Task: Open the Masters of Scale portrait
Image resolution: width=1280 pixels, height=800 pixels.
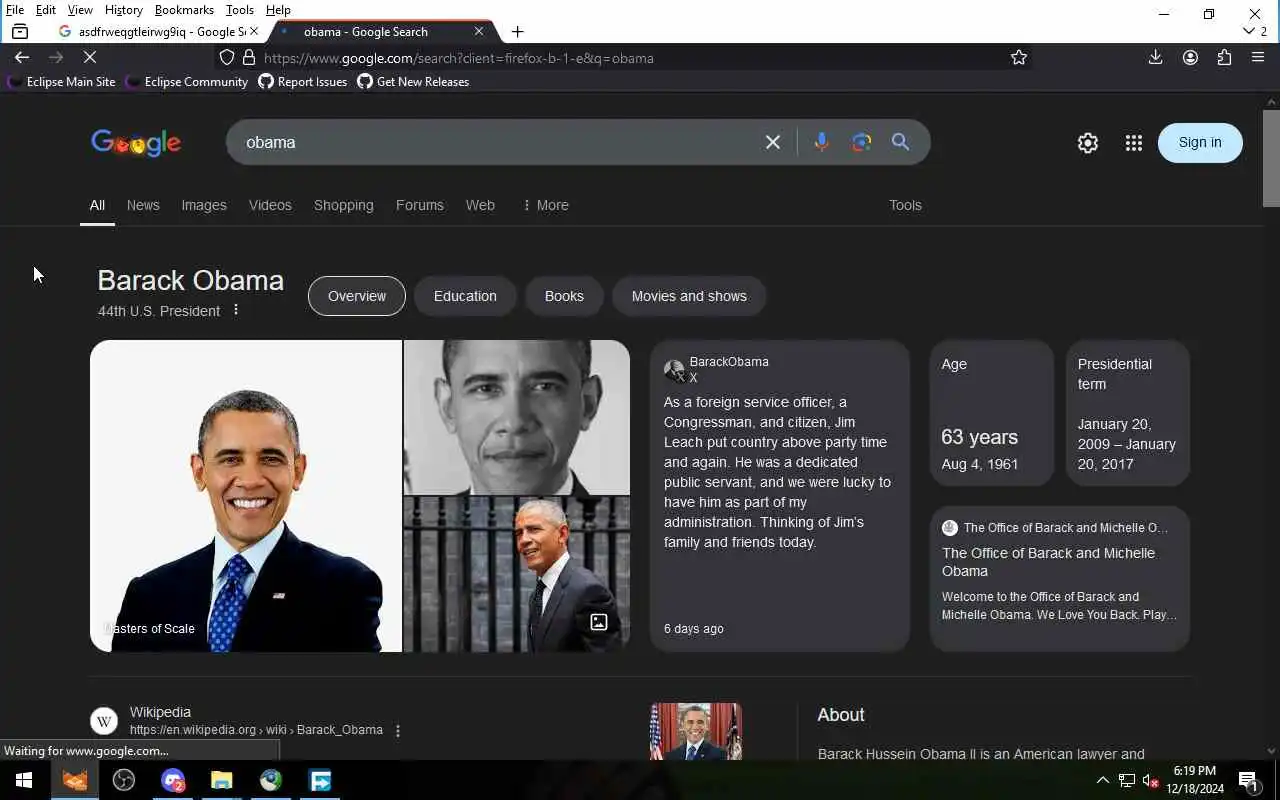Action: pyautogui.click(x=246, y=496)
